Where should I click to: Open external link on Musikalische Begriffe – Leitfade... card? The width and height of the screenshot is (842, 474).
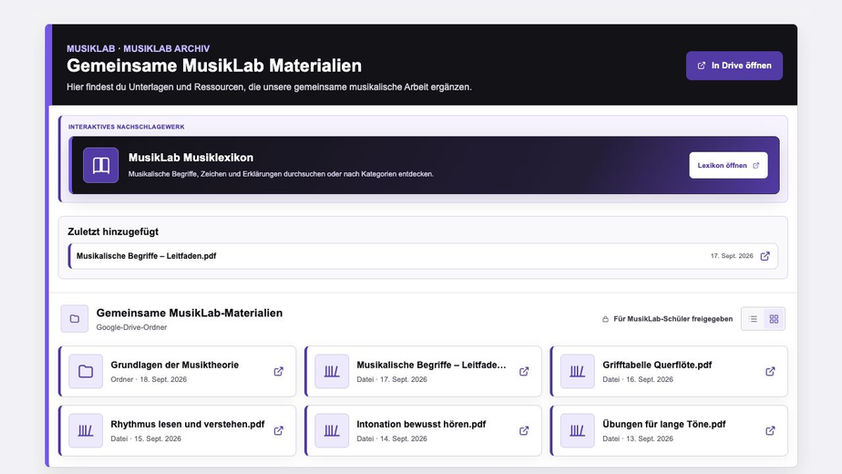[524, 371]
